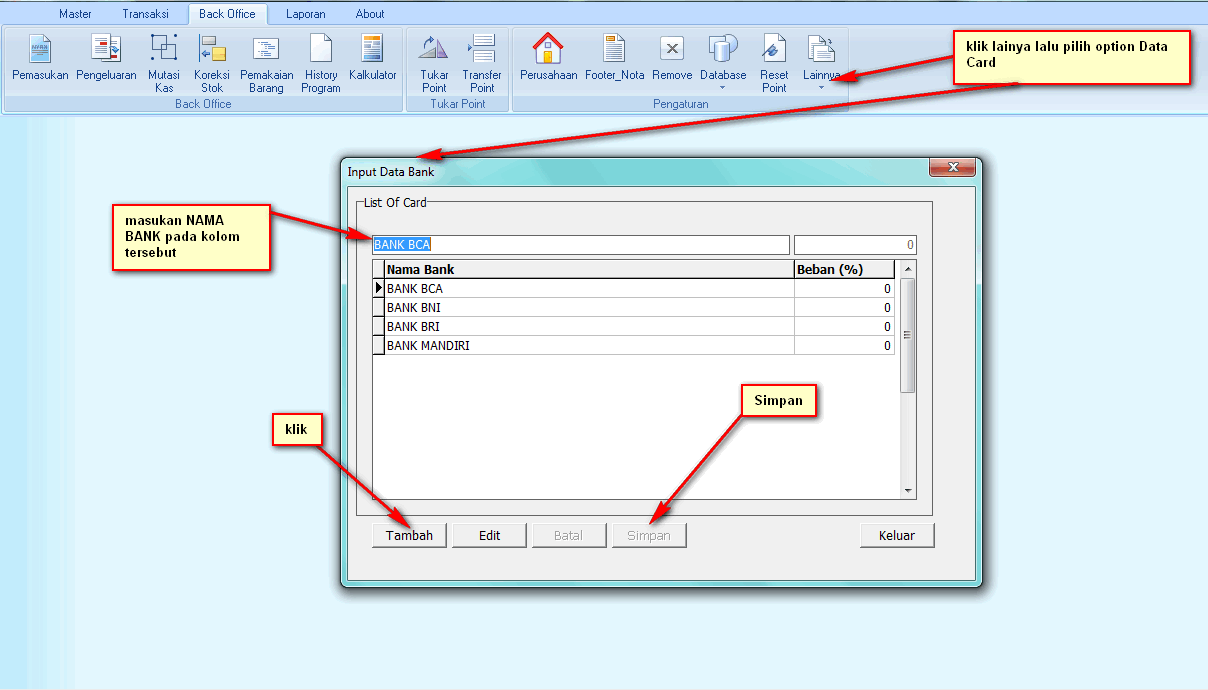
Task: Switch to the About tab
Action: coord(369,13)
